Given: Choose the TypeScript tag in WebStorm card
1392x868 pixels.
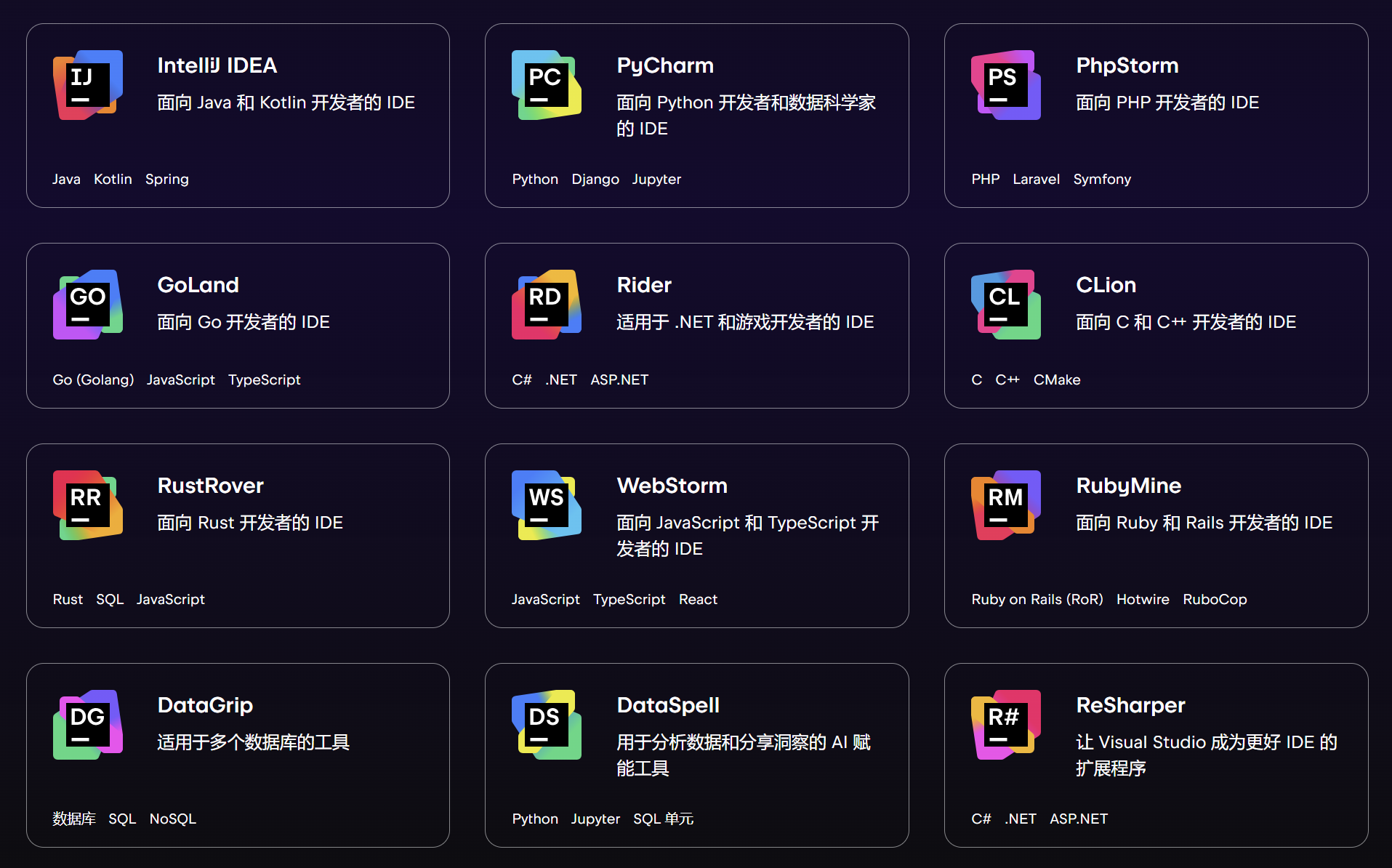Looking at the screenshot, I should [629, 600].
